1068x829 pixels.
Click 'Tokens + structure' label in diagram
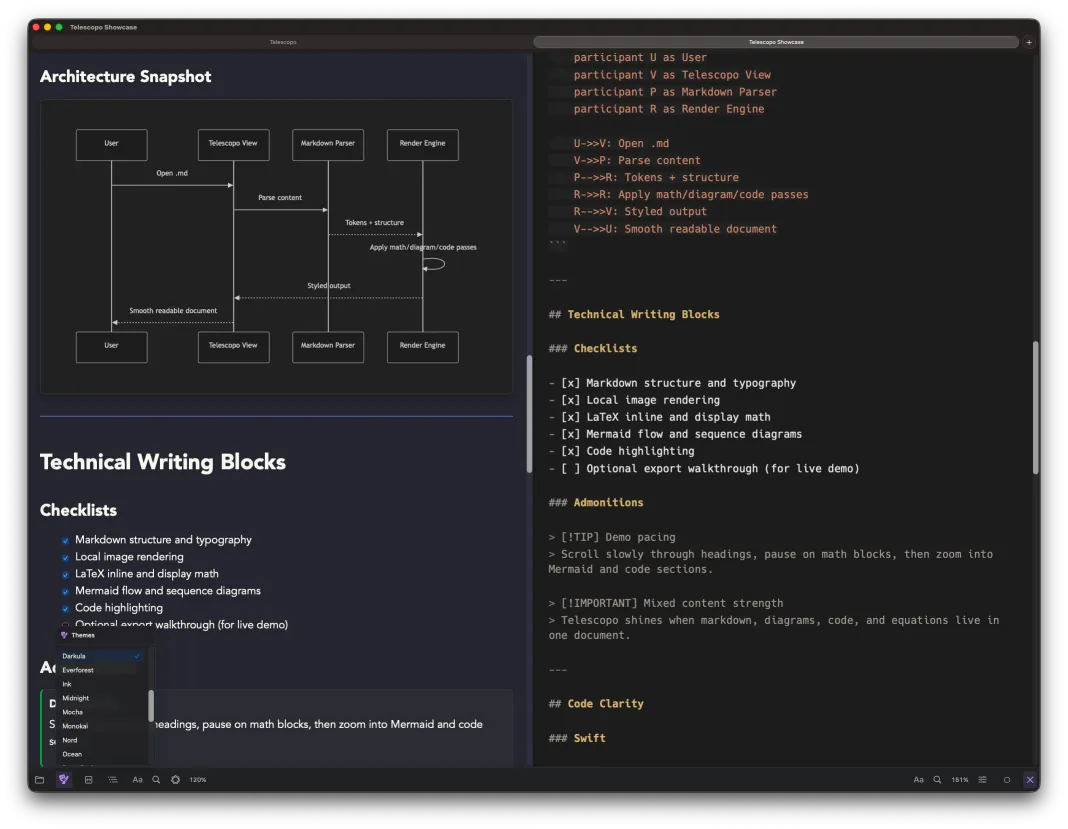pyautogui.click(x=375, y=223)
